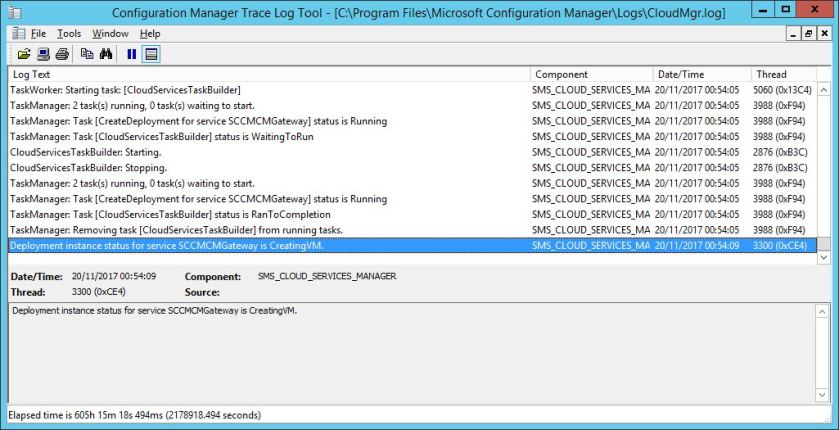Click the '3300 (0xCE4)' cell in the highlighted row

[780, 245]
